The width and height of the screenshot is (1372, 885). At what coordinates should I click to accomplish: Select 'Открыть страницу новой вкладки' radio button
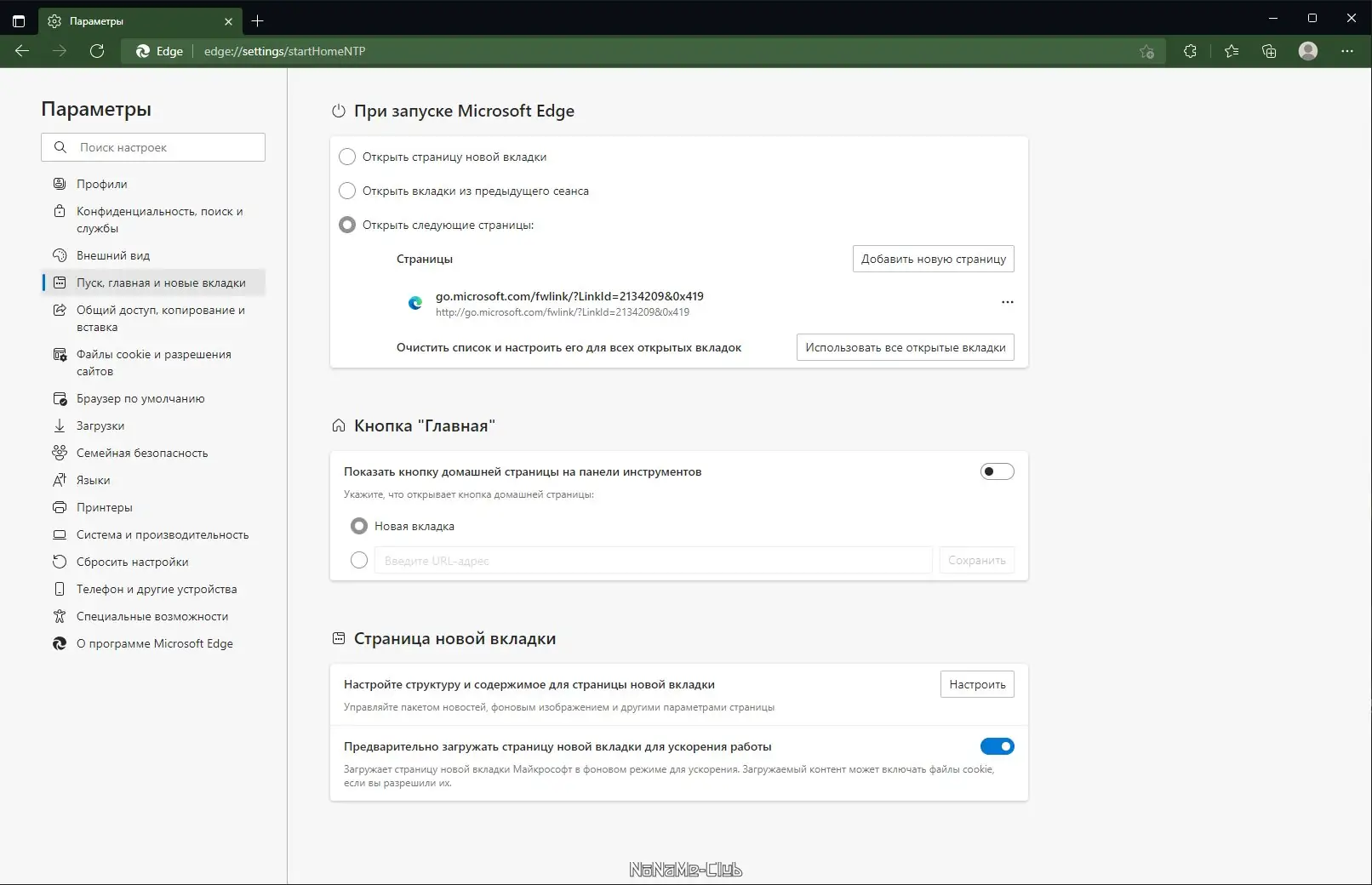pos(347,157)
